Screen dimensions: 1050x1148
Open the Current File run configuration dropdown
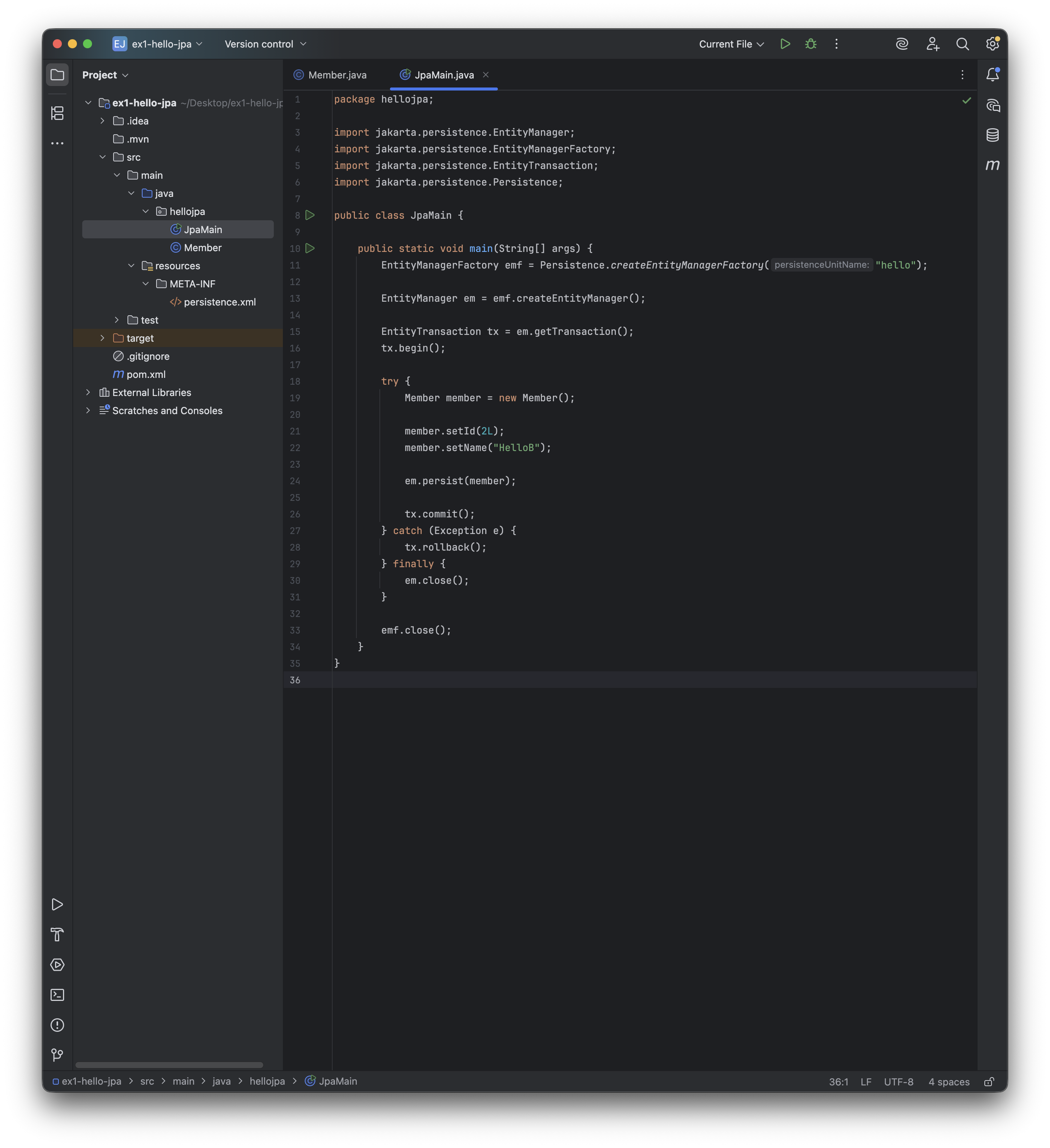[x=731, y=44]
